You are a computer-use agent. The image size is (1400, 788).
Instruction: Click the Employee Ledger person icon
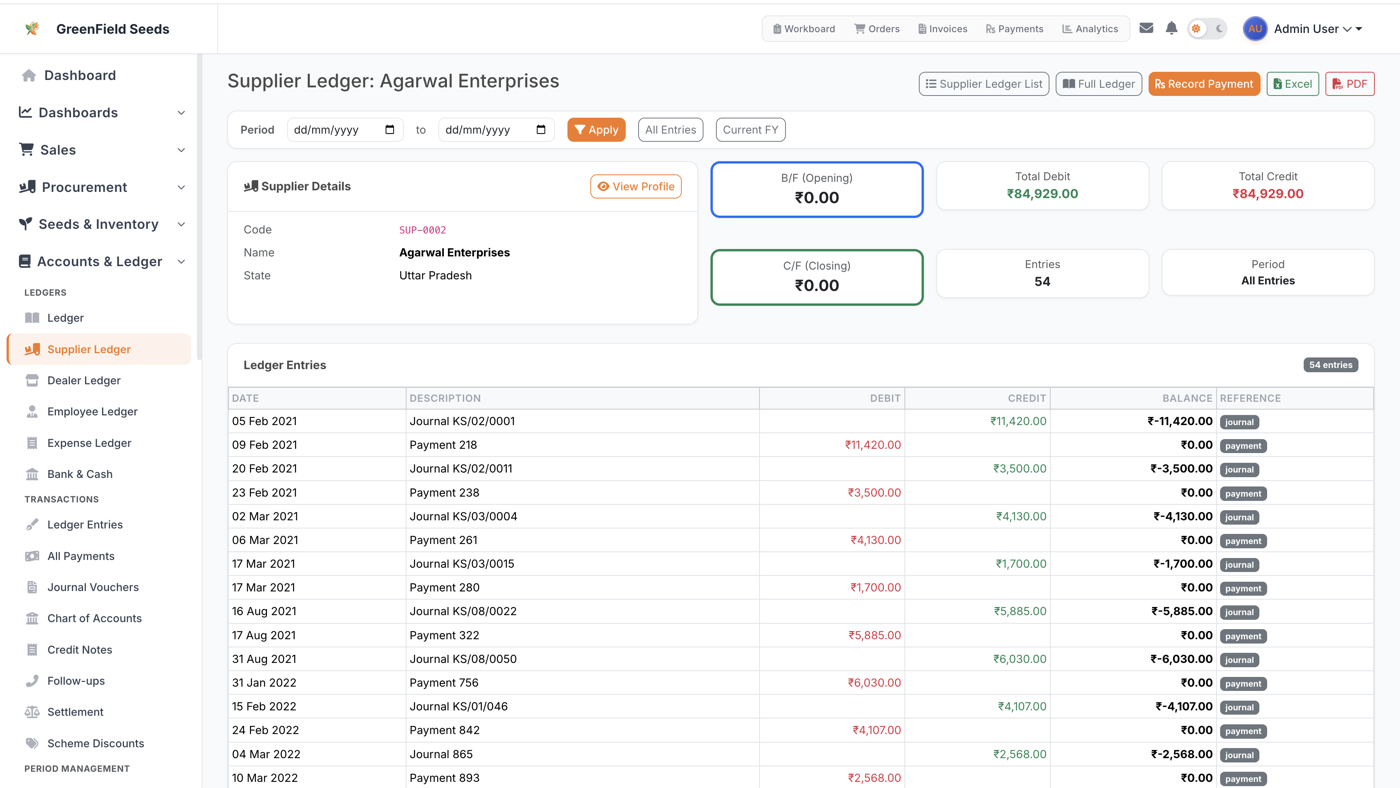pos(32,411)
